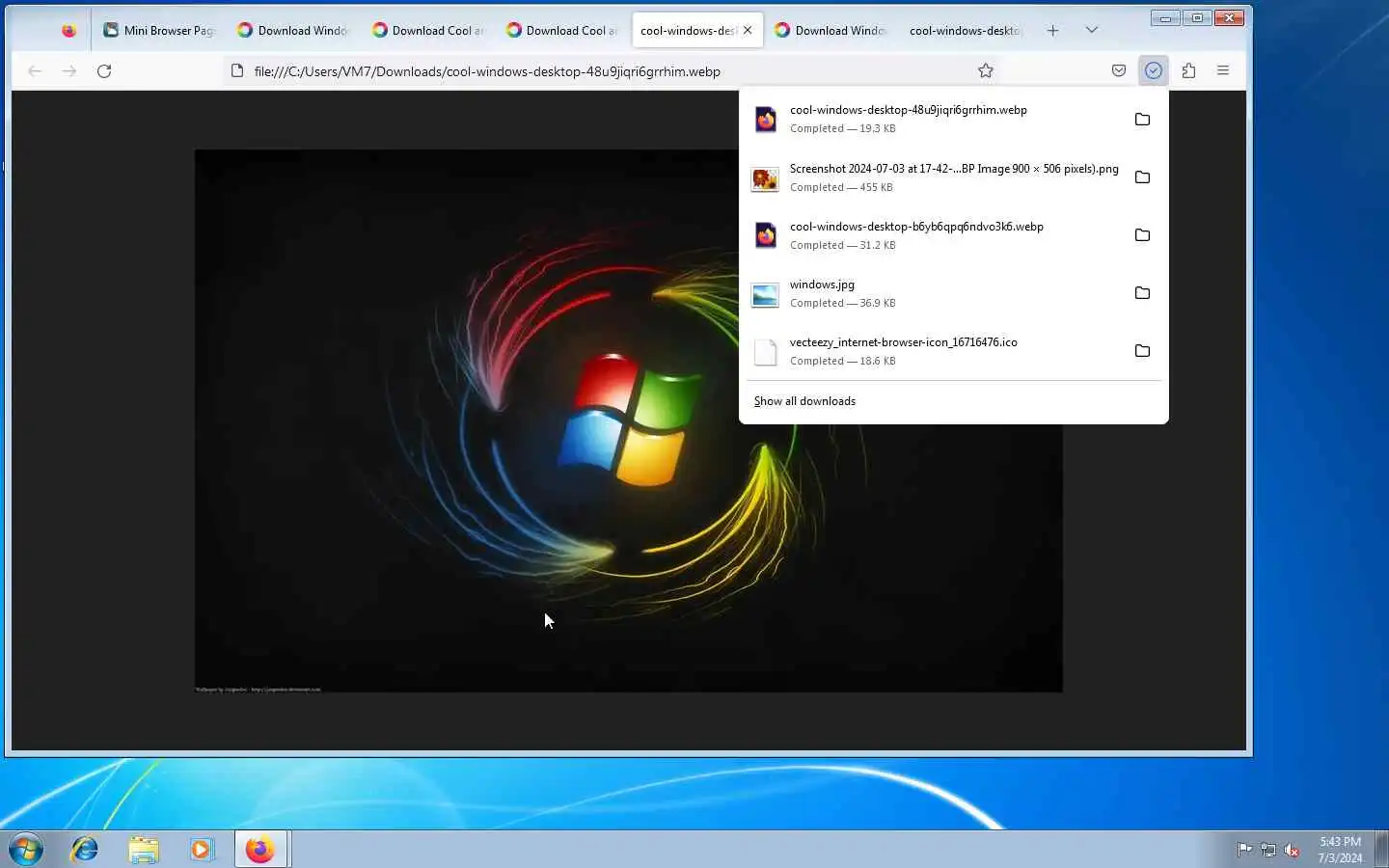Click the Windows logo wallpaper image
The image size is (1389, 868).
(x=628, y=420)
